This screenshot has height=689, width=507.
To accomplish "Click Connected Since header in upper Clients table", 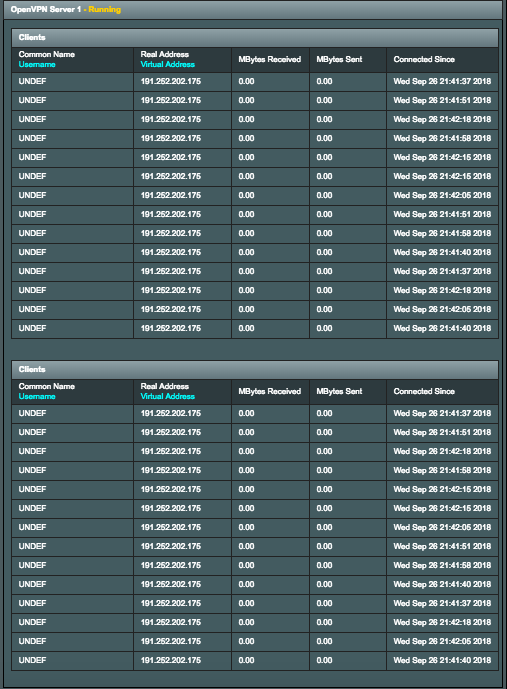I will click(424, 59).
